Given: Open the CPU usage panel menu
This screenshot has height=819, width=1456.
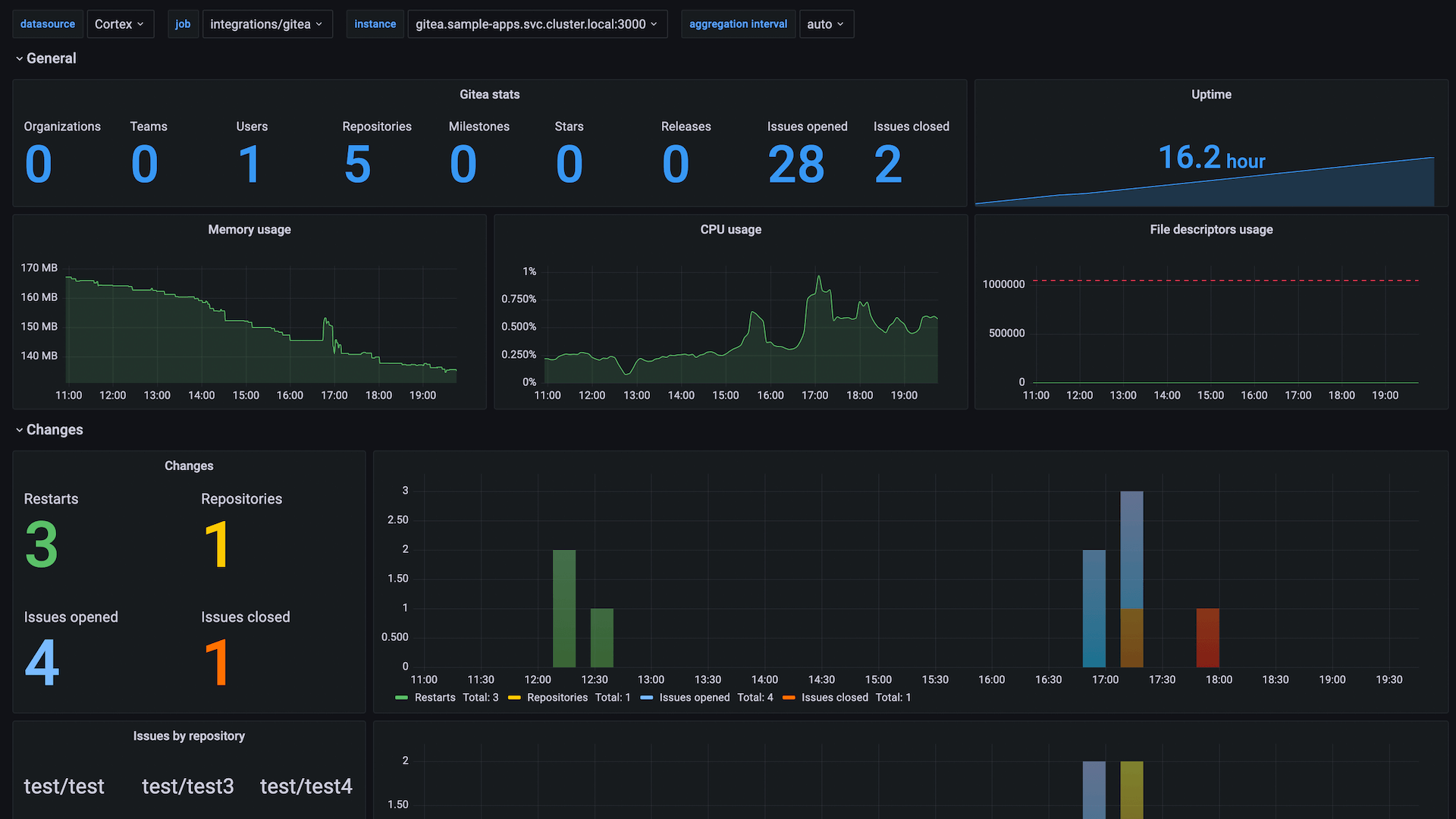Looking at the screenshot, I should pos(730,229).
